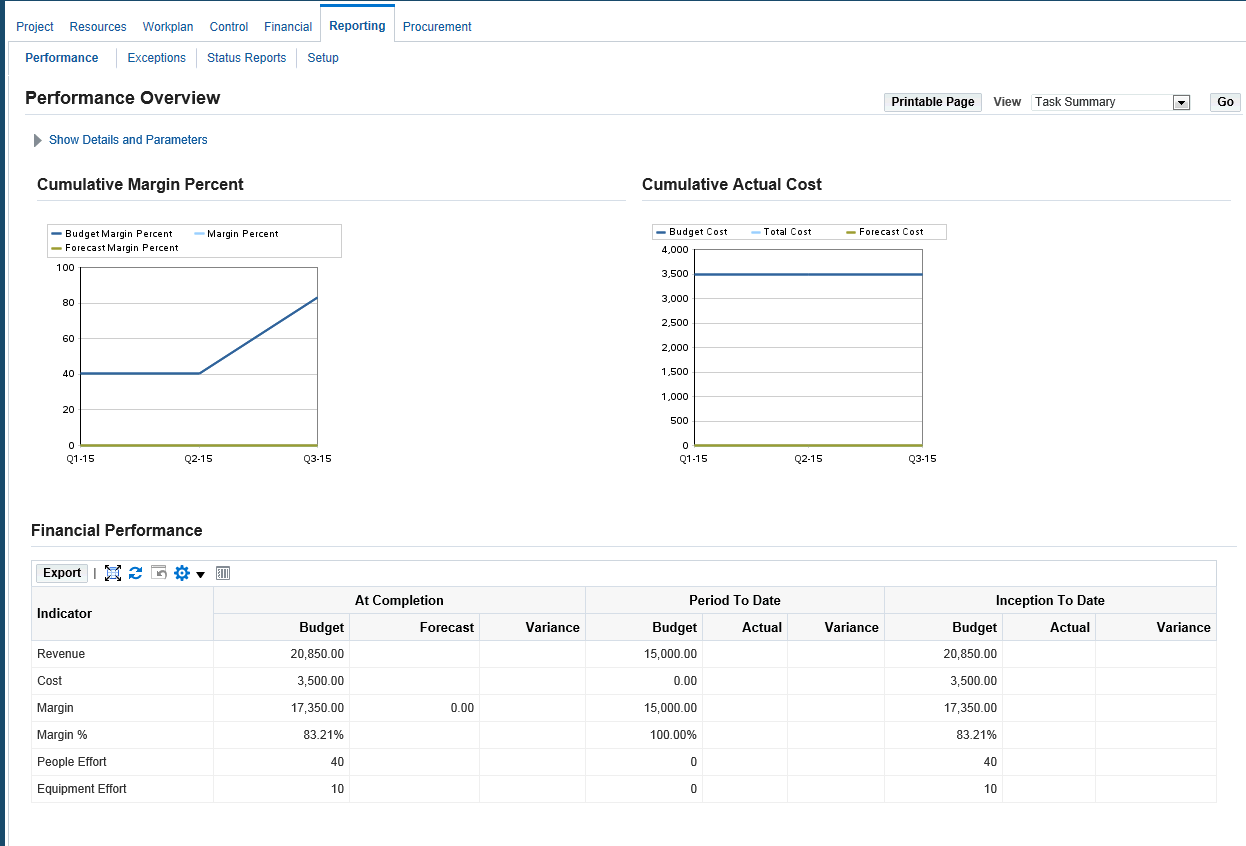Click the reset table view icon

point(158,573)
